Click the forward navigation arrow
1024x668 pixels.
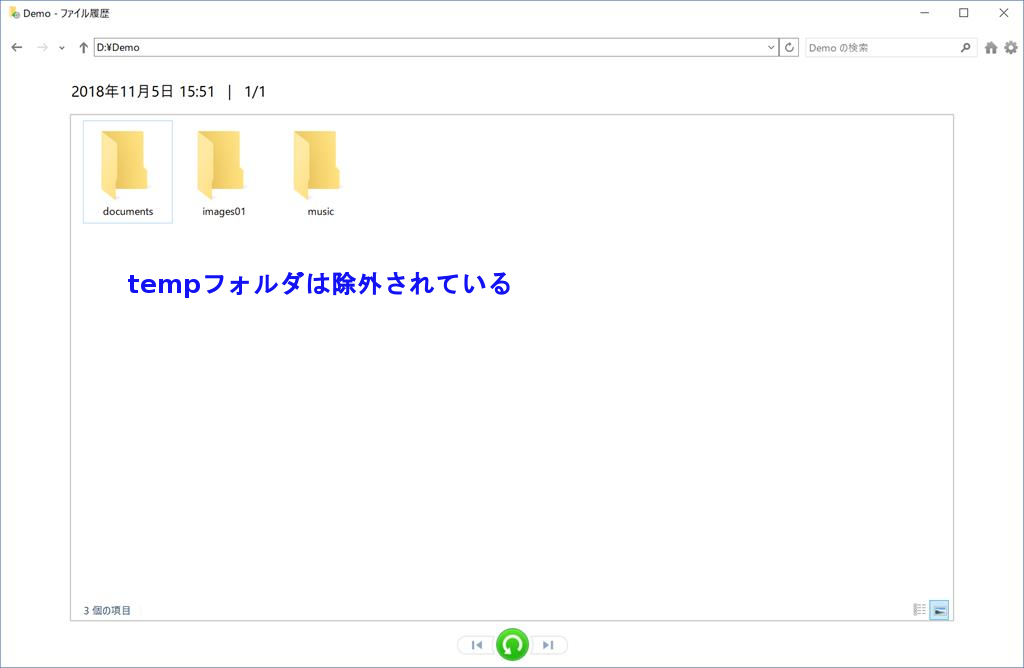42,47
